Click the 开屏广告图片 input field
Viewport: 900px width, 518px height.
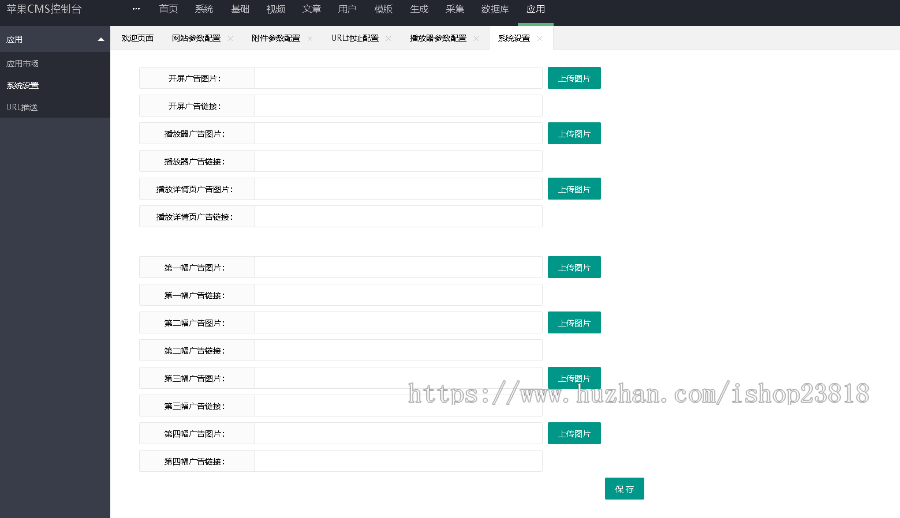point(398,78)
